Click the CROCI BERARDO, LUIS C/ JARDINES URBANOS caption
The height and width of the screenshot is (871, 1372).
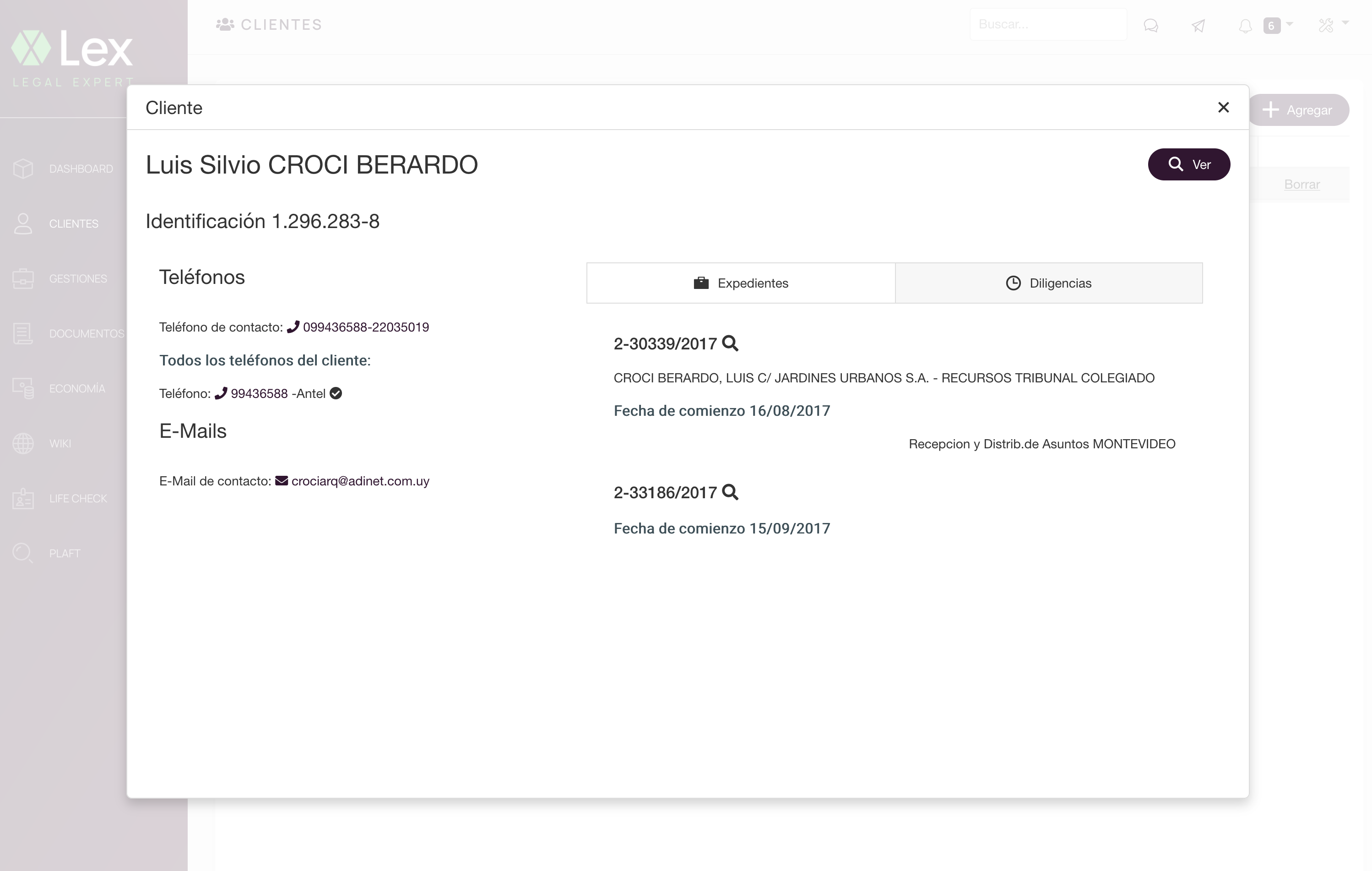(x=884, y=378)
